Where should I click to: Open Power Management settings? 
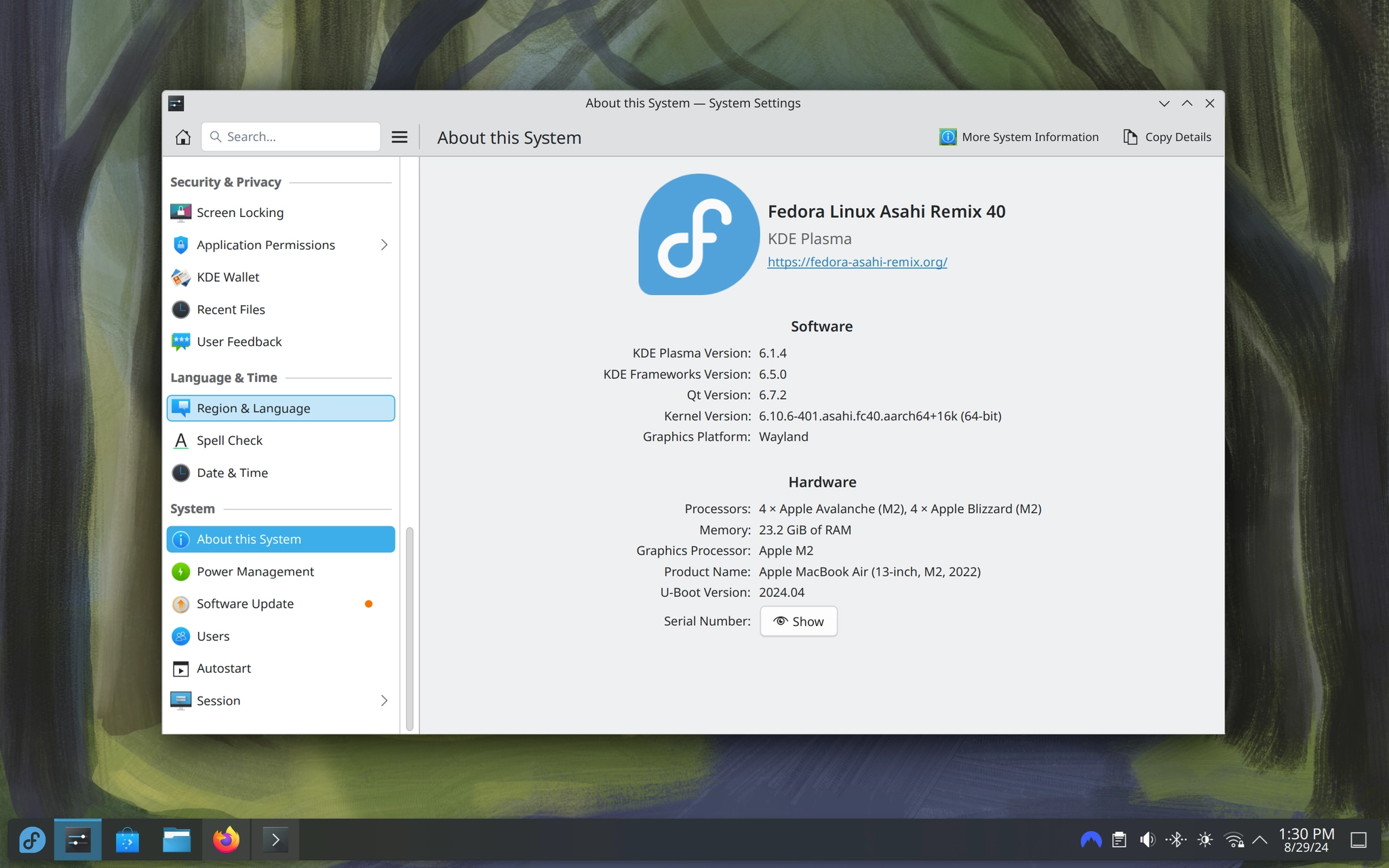281,572
